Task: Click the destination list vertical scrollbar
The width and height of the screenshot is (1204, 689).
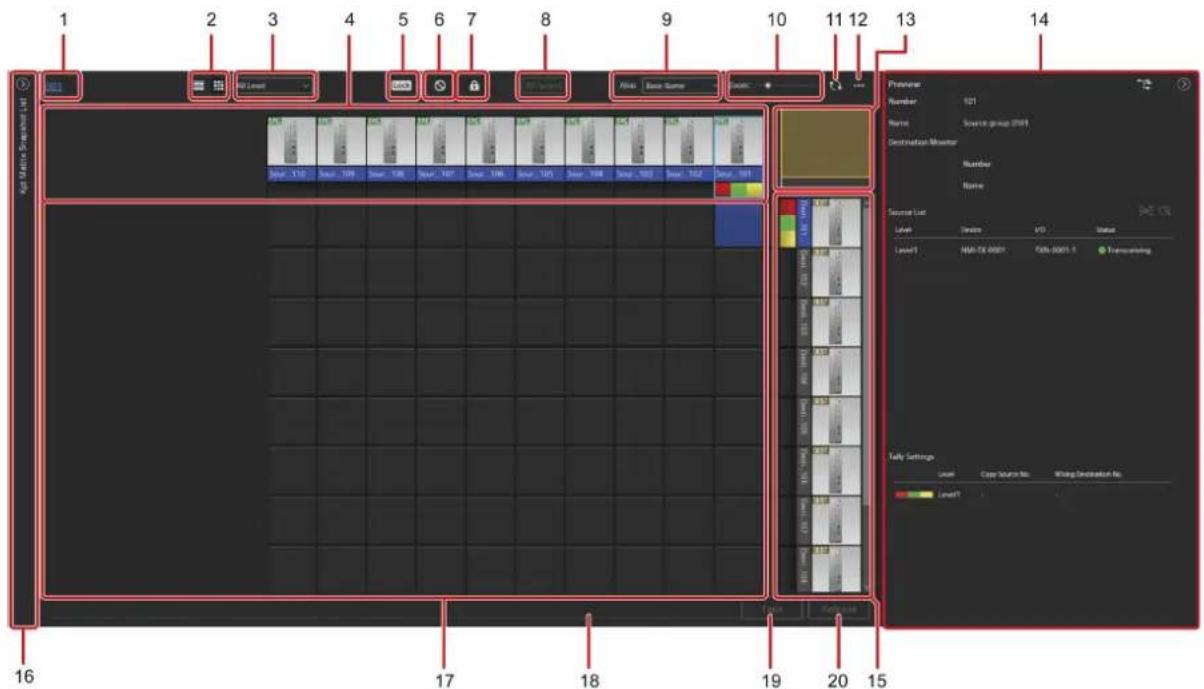Action: (x=865, y=395)
